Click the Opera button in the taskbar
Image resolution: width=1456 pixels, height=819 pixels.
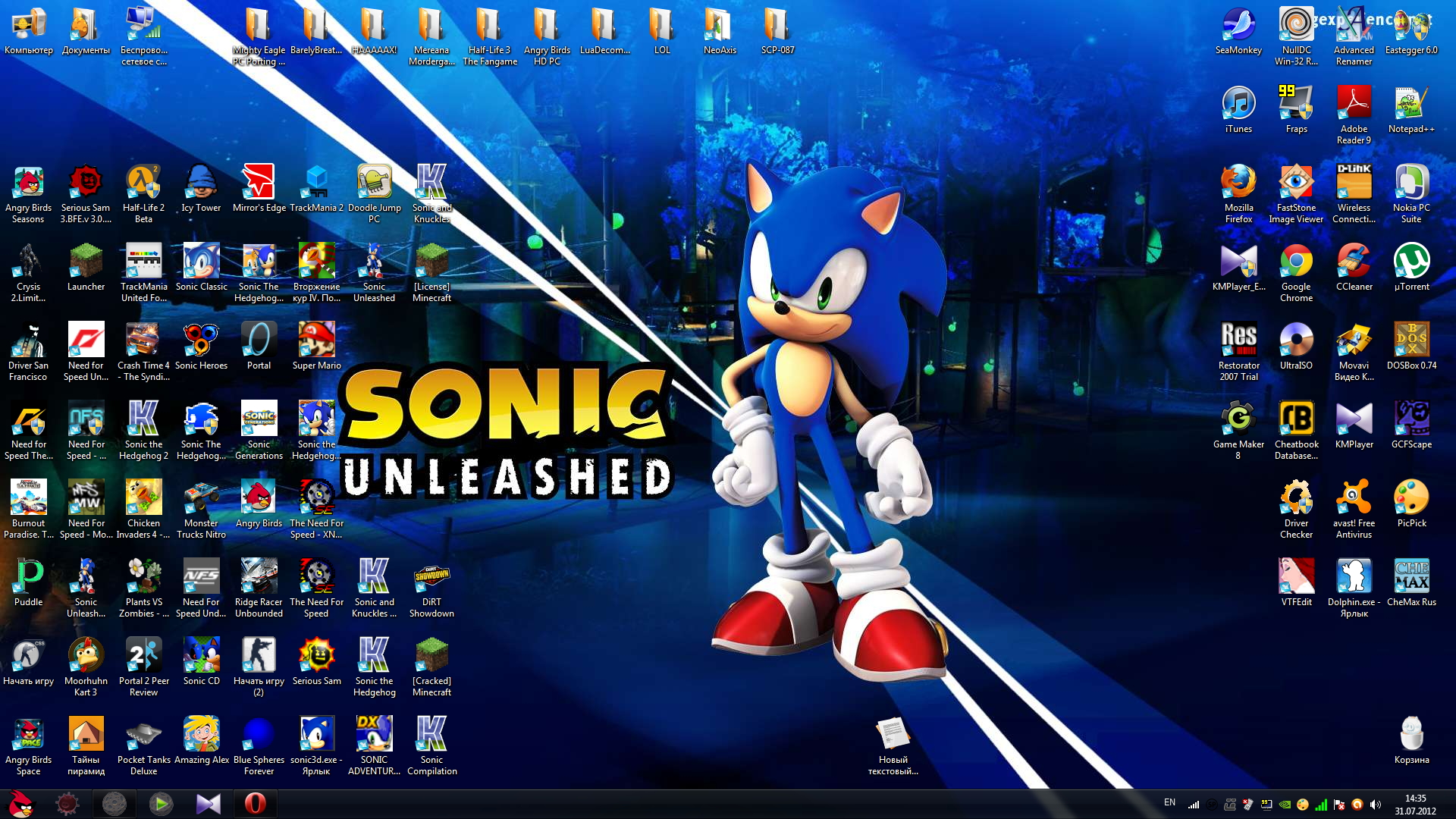255,804
